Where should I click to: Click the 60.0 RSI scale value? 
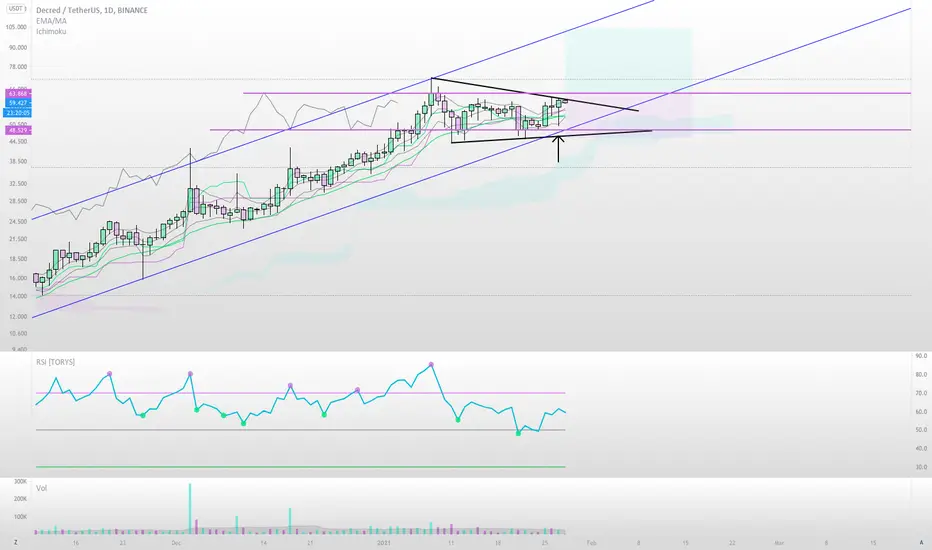(x=921, y=412)
